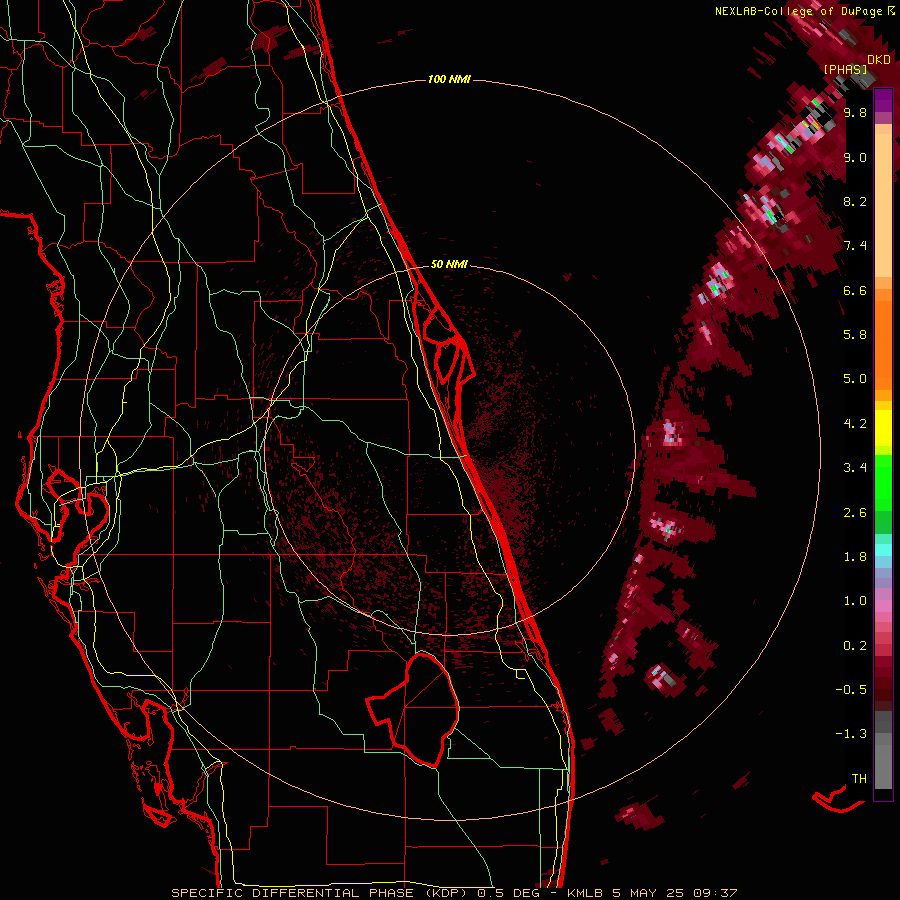
Task: Click the -1.3 scale value
Action: tap(851, 734)
